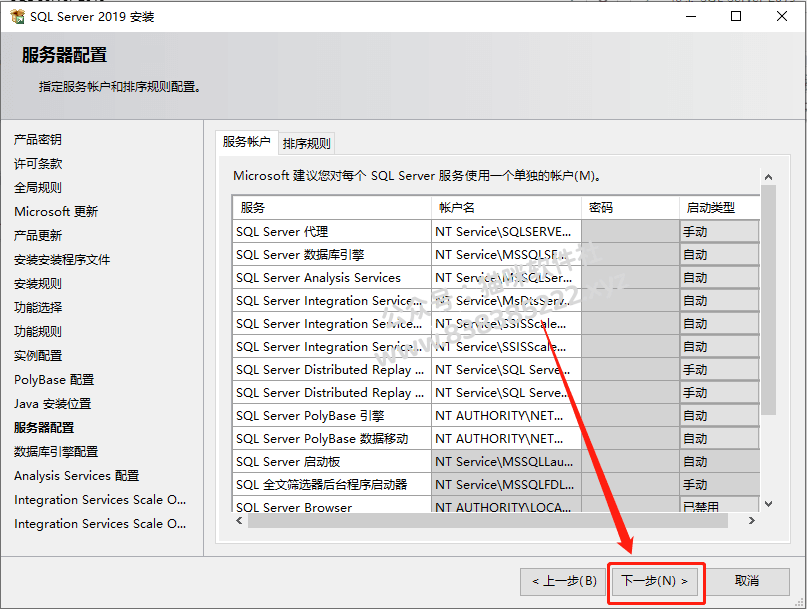Select the 功能规则 step
807x609 pixels.
38,332
